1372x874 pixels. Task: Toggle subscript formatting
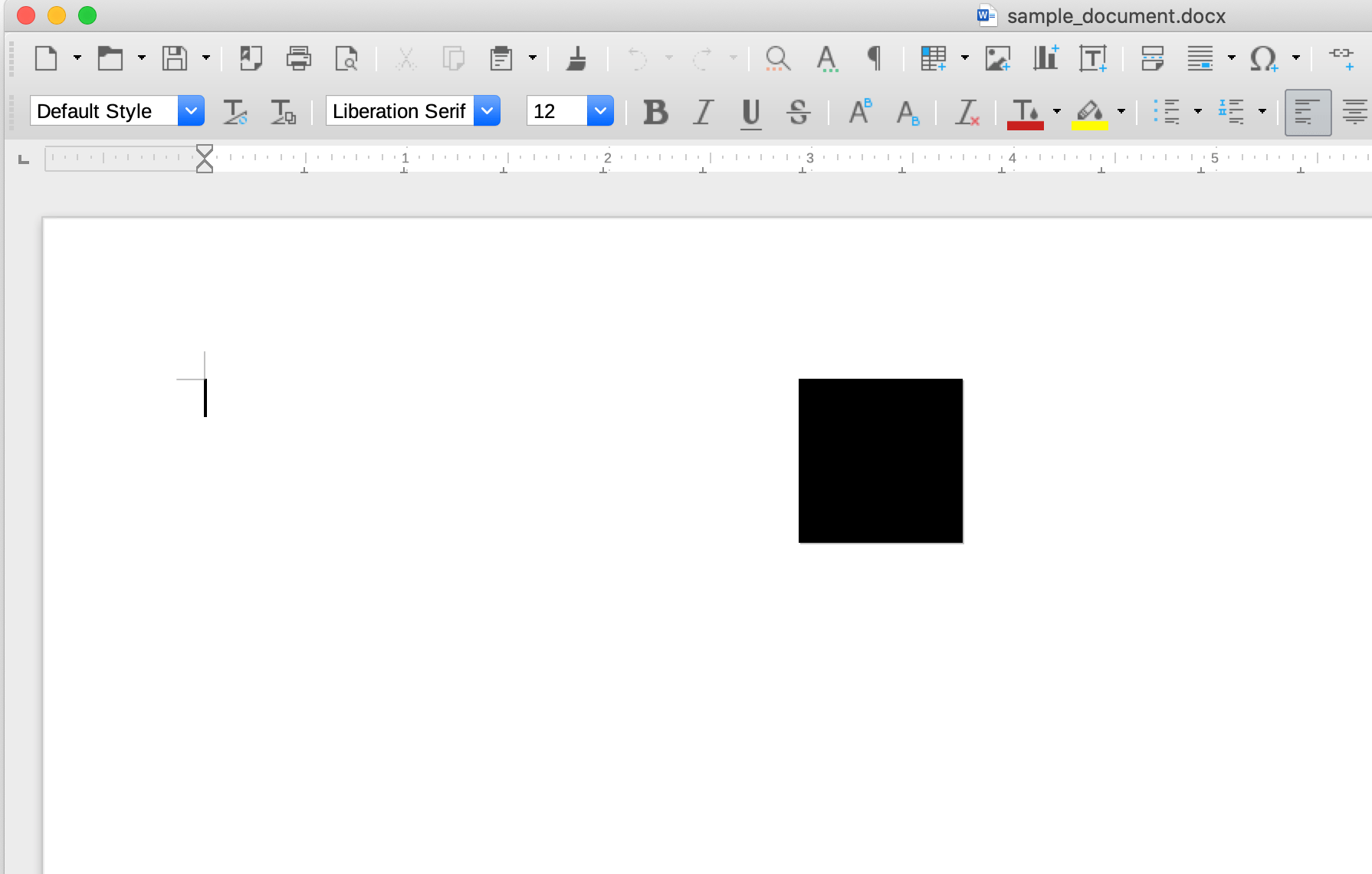[x=908, y=113]
